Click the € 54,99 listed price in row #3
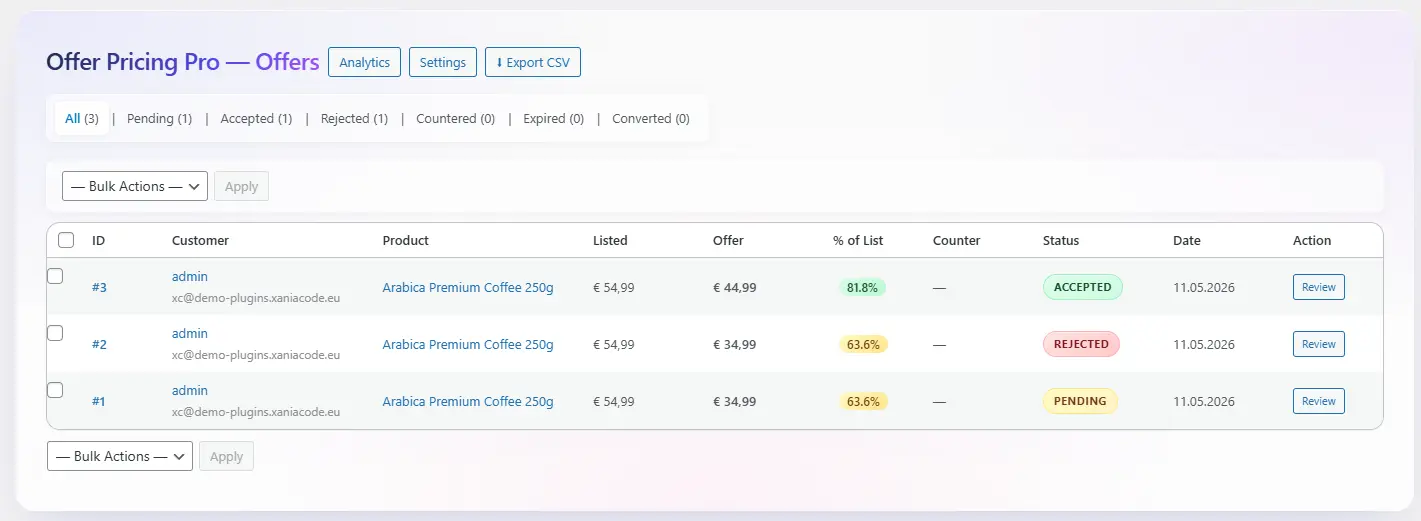Image resolution: width=1421 pixels, height=521 pixels. tap(614, 287)
